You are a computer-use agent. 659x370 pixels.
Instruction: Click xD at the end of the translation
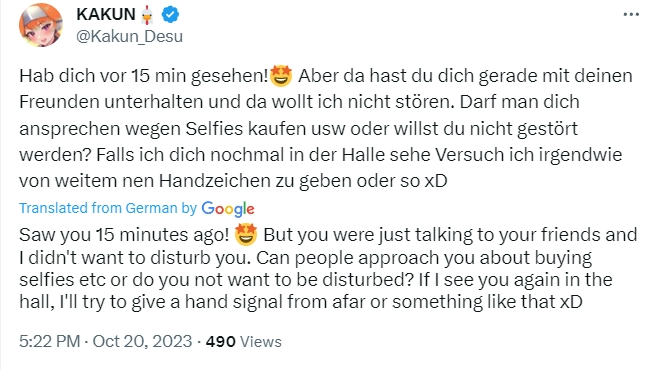tap(572, 302)
